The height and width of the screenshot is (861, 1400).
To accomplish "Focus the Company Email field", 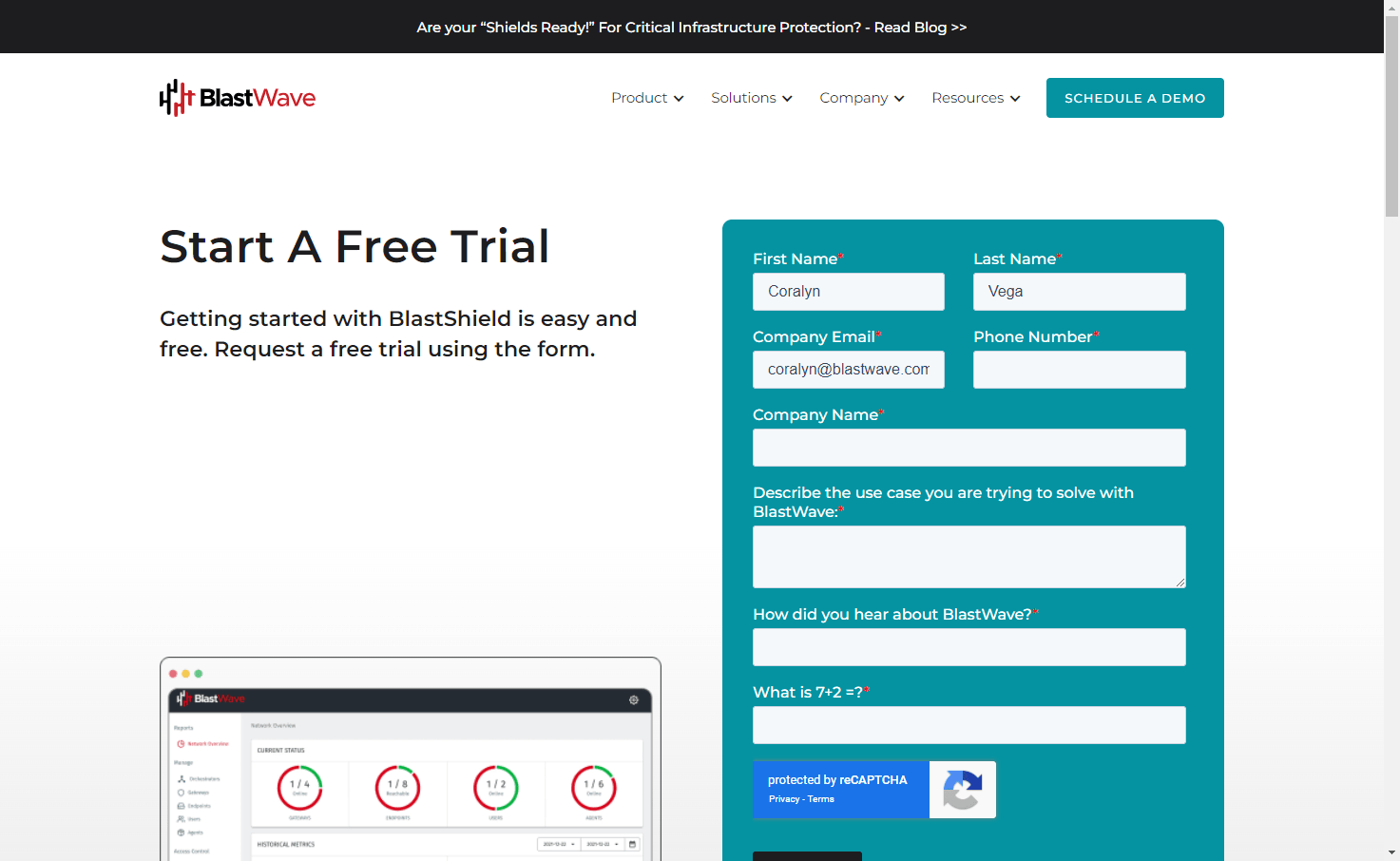I will point(849,370).
